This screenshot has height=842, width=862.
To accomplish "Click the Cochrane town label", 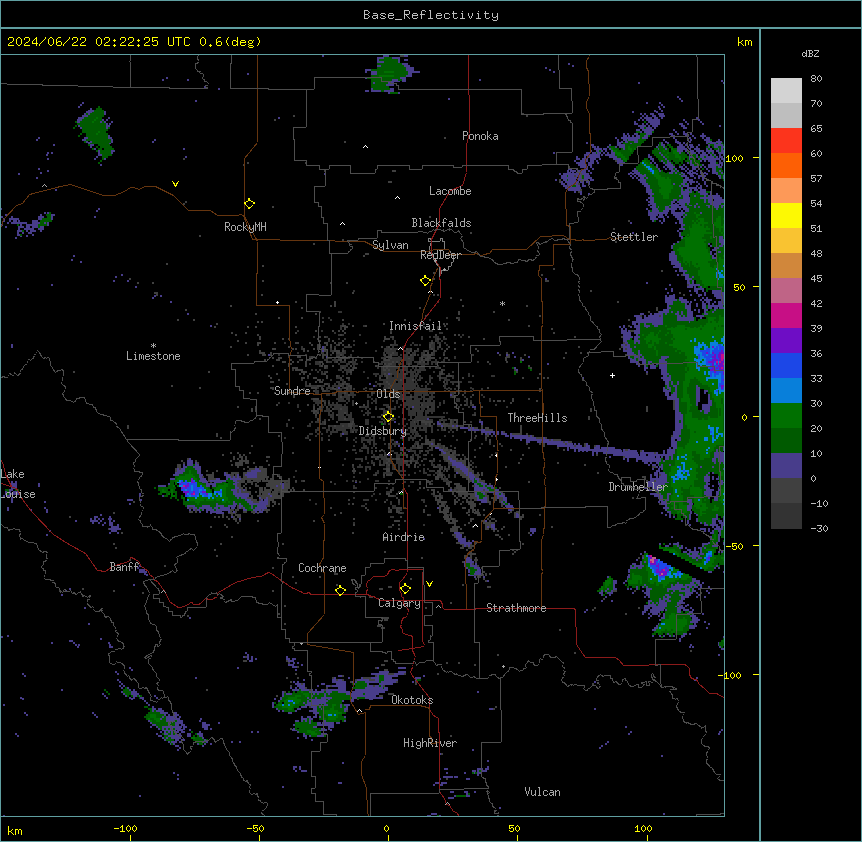I will pos(322,568).
